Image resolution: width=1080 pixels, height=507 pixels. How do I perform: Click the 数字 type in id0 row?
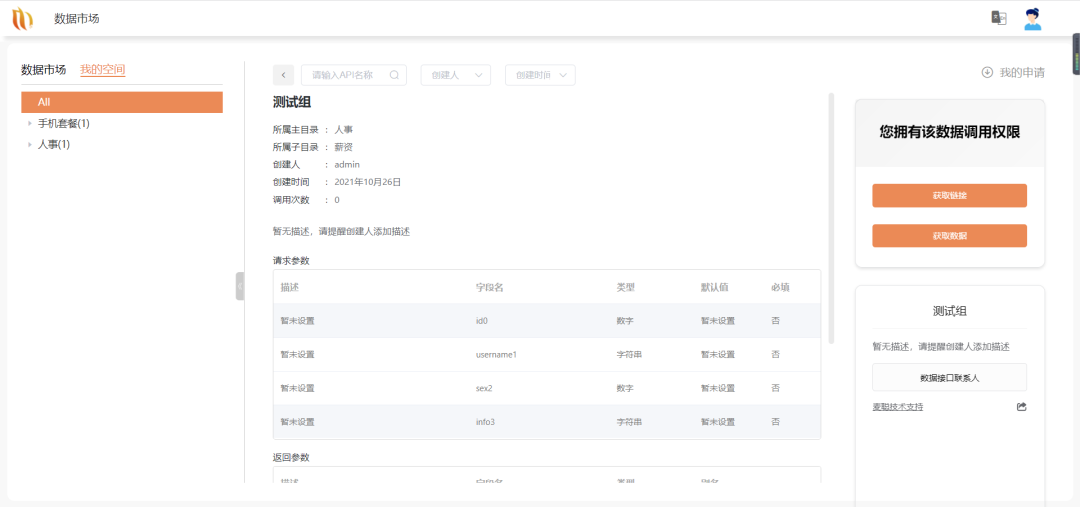tap(625, 321)
